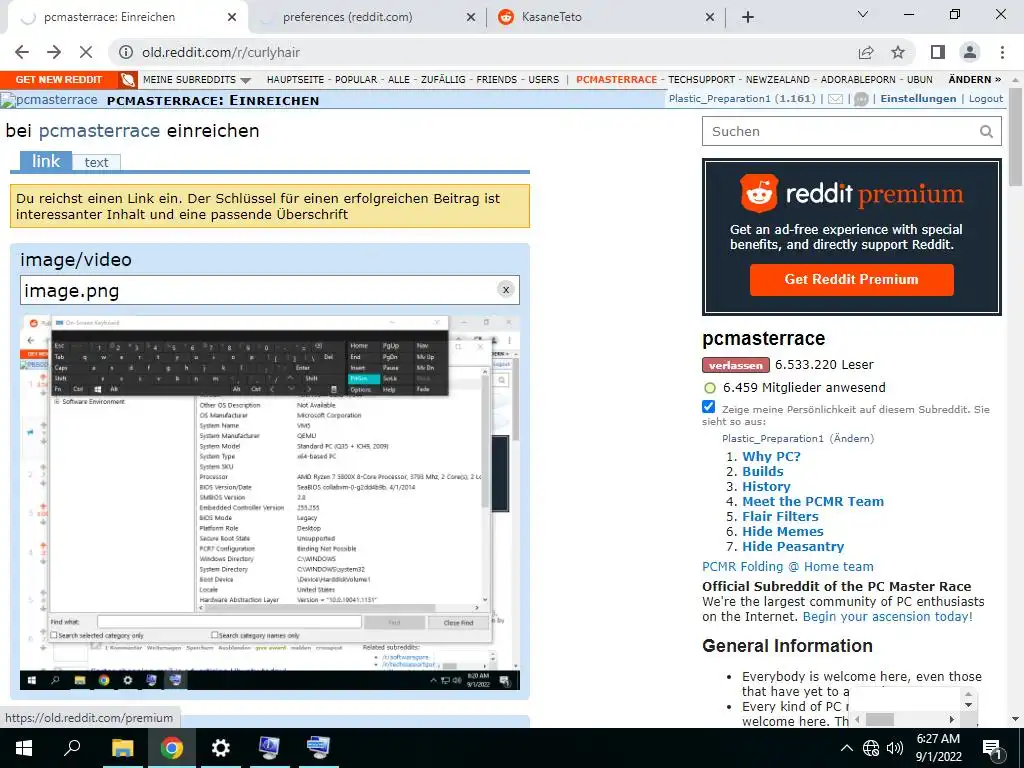This screenshot has width=1024, height=768.
Task: Open the notification center icon
Action: (992, 748)
